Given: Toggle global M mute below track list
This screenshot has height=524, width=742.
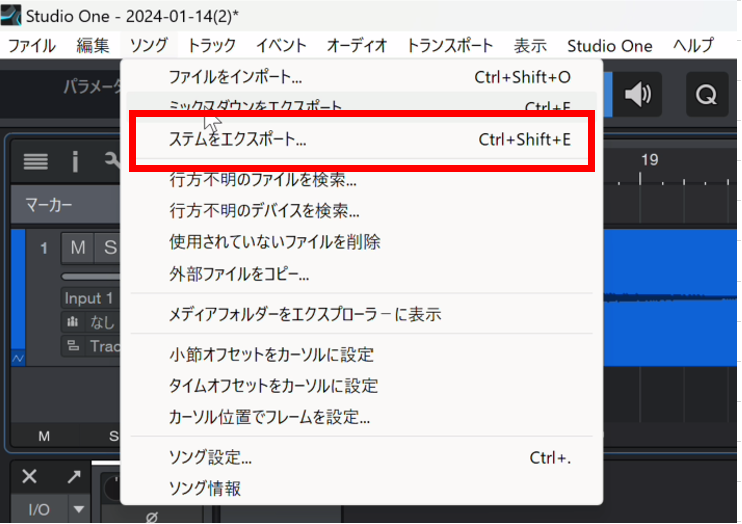Looking at the screenshot, I should point(44,436).
